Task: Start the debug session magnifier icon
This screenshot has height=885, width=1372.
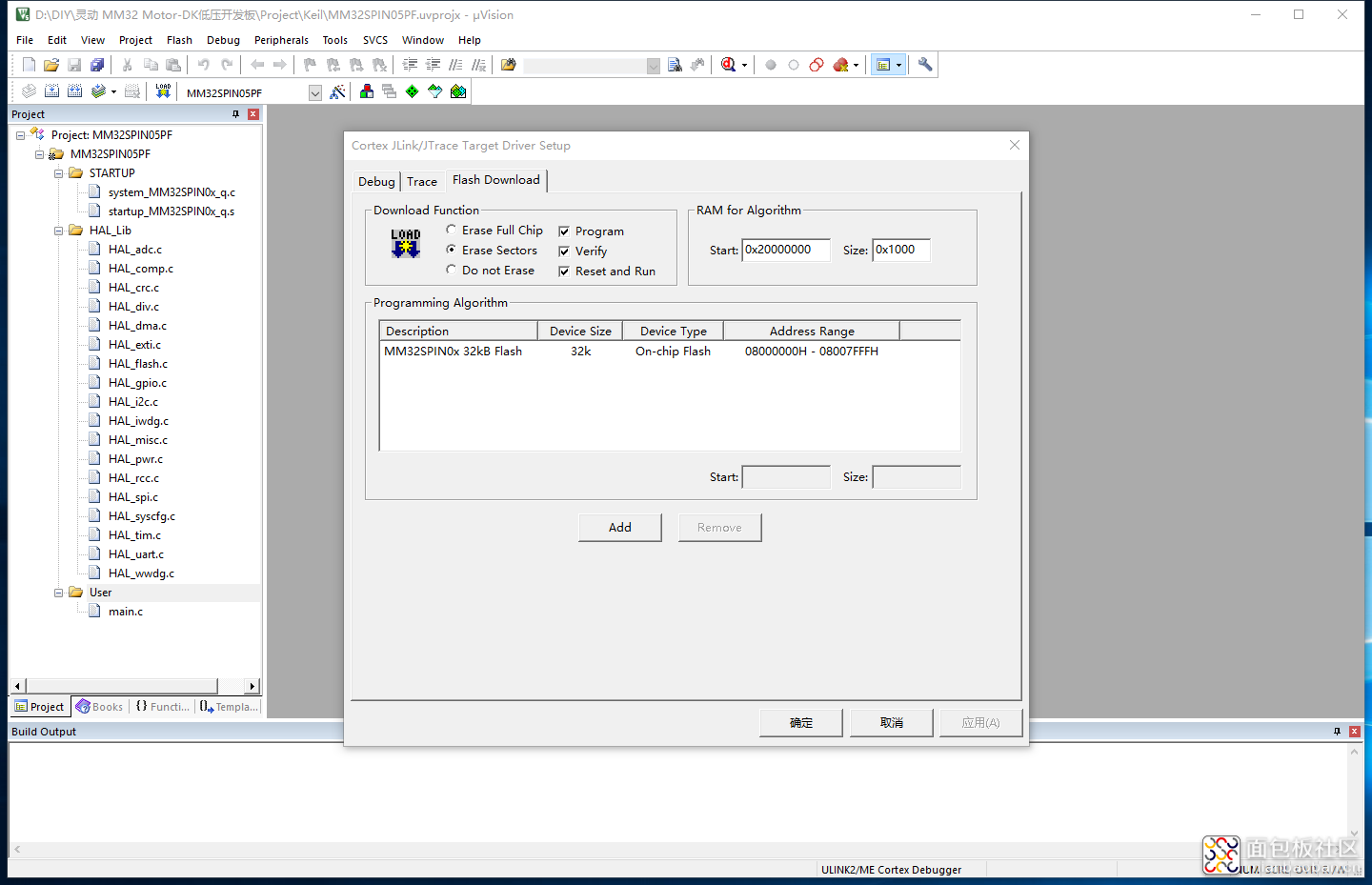Action: click(x=728, y=65)
